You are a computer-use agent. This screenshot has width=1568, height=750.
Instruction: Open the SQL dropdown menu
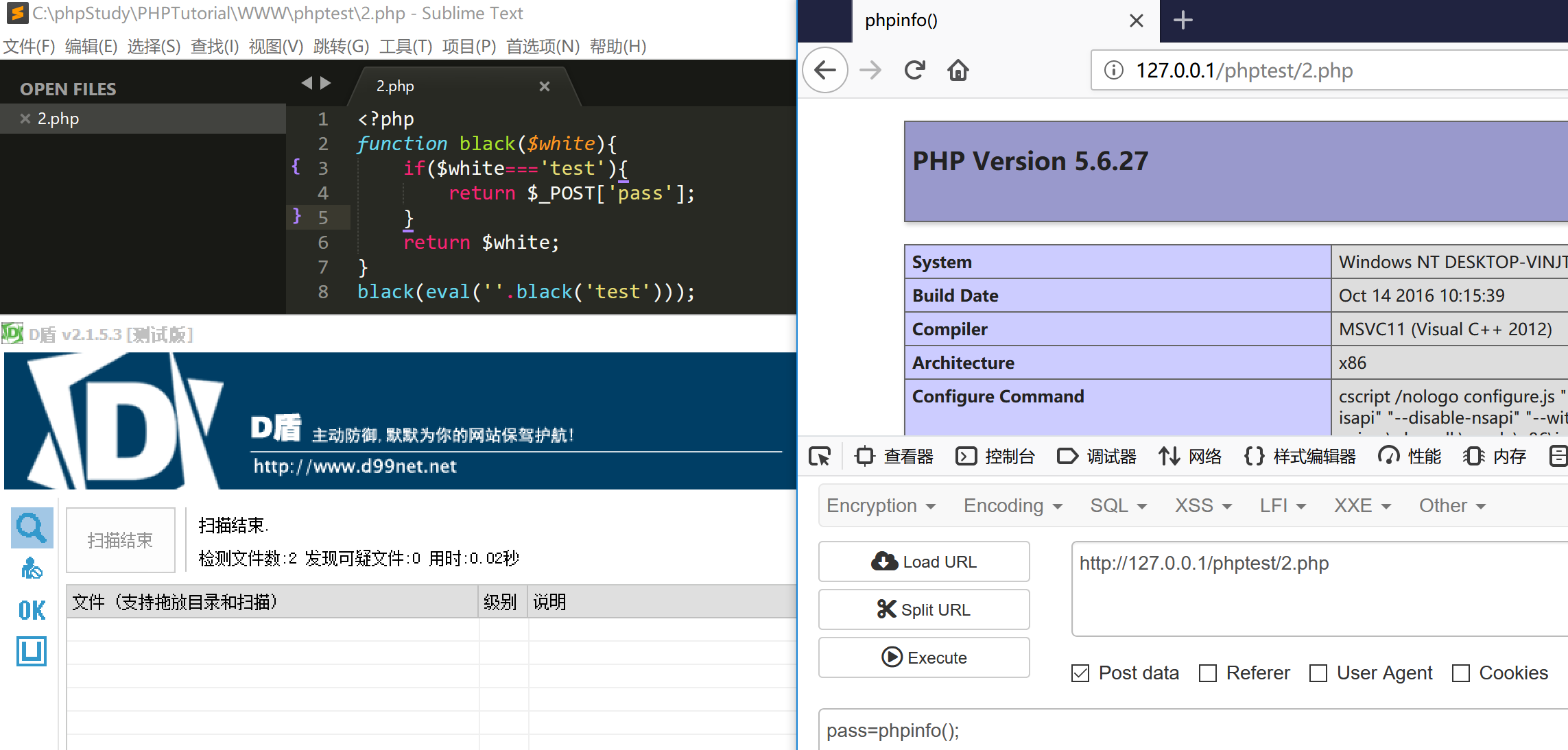tap(1118, 506)
